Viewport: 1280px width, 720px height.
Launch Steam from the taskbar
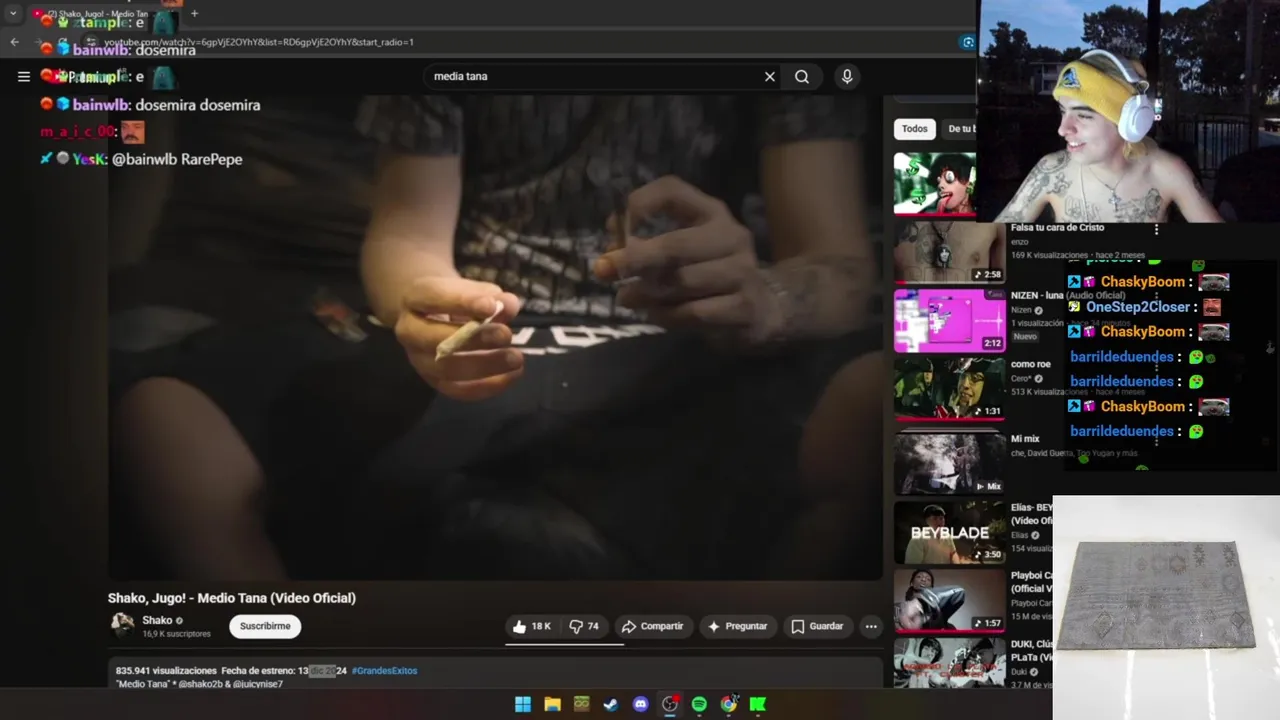(611, 704)
